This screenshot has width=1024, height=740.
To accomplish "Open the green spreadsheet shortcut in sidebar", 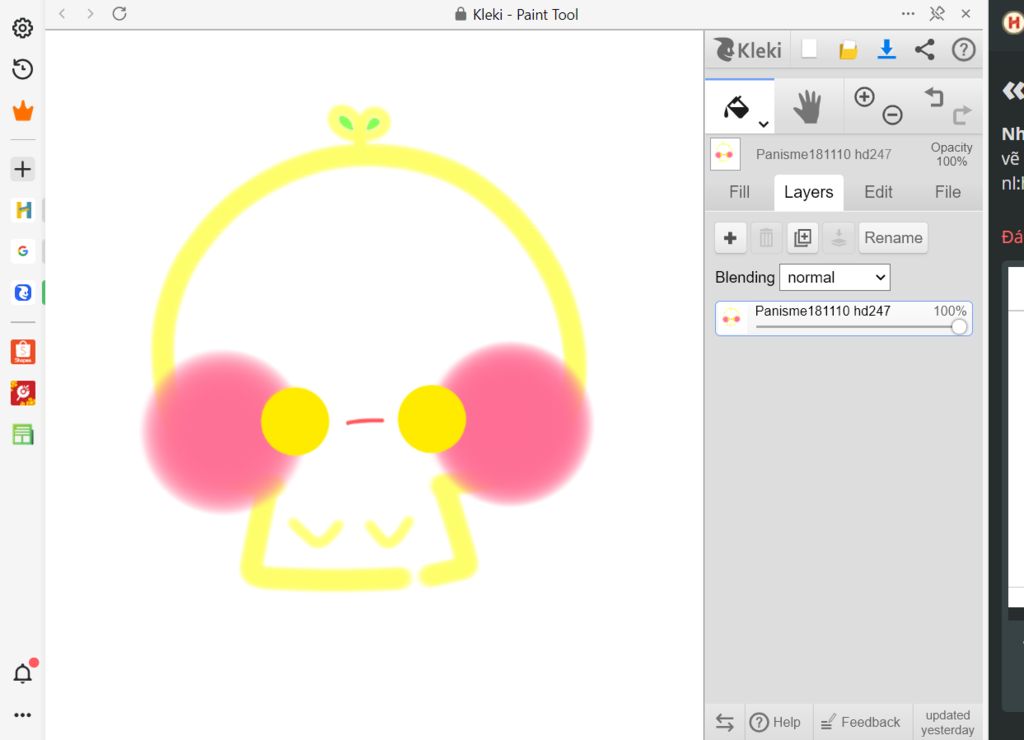I will click(x=22, y=434).
